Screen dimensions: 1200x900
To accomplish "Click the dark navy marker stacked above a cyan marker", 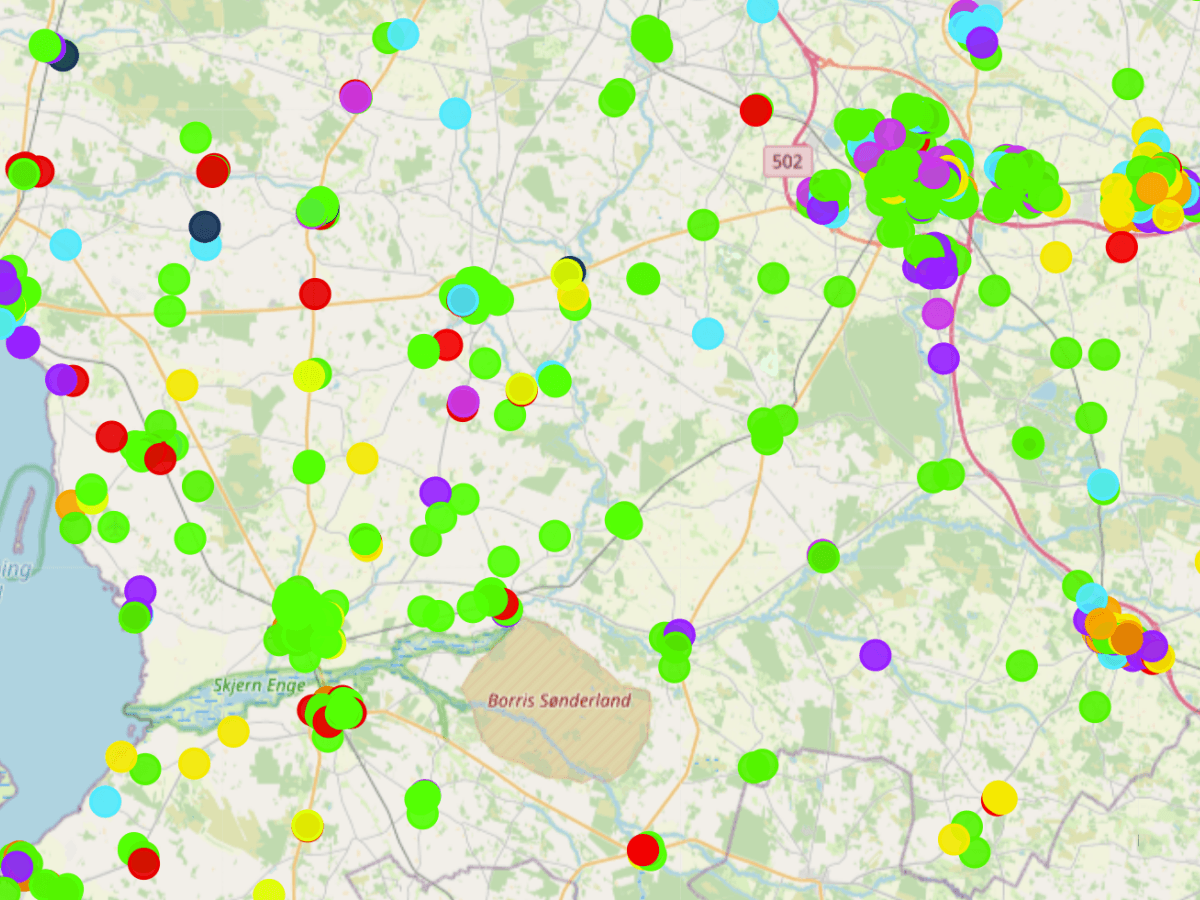I will 205,225.
